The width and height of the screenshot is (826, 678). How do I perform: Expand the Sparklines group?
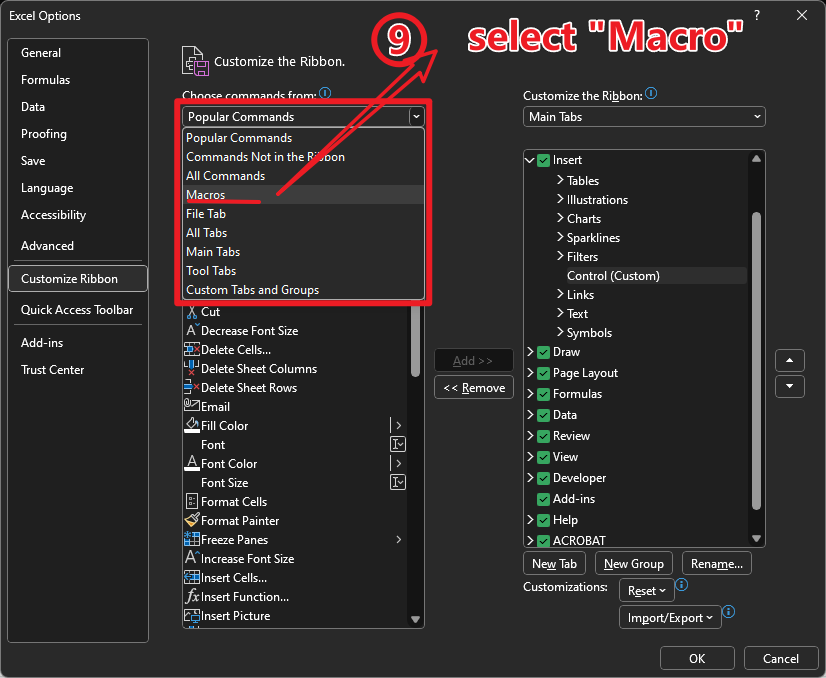click(x=560, y=237)
